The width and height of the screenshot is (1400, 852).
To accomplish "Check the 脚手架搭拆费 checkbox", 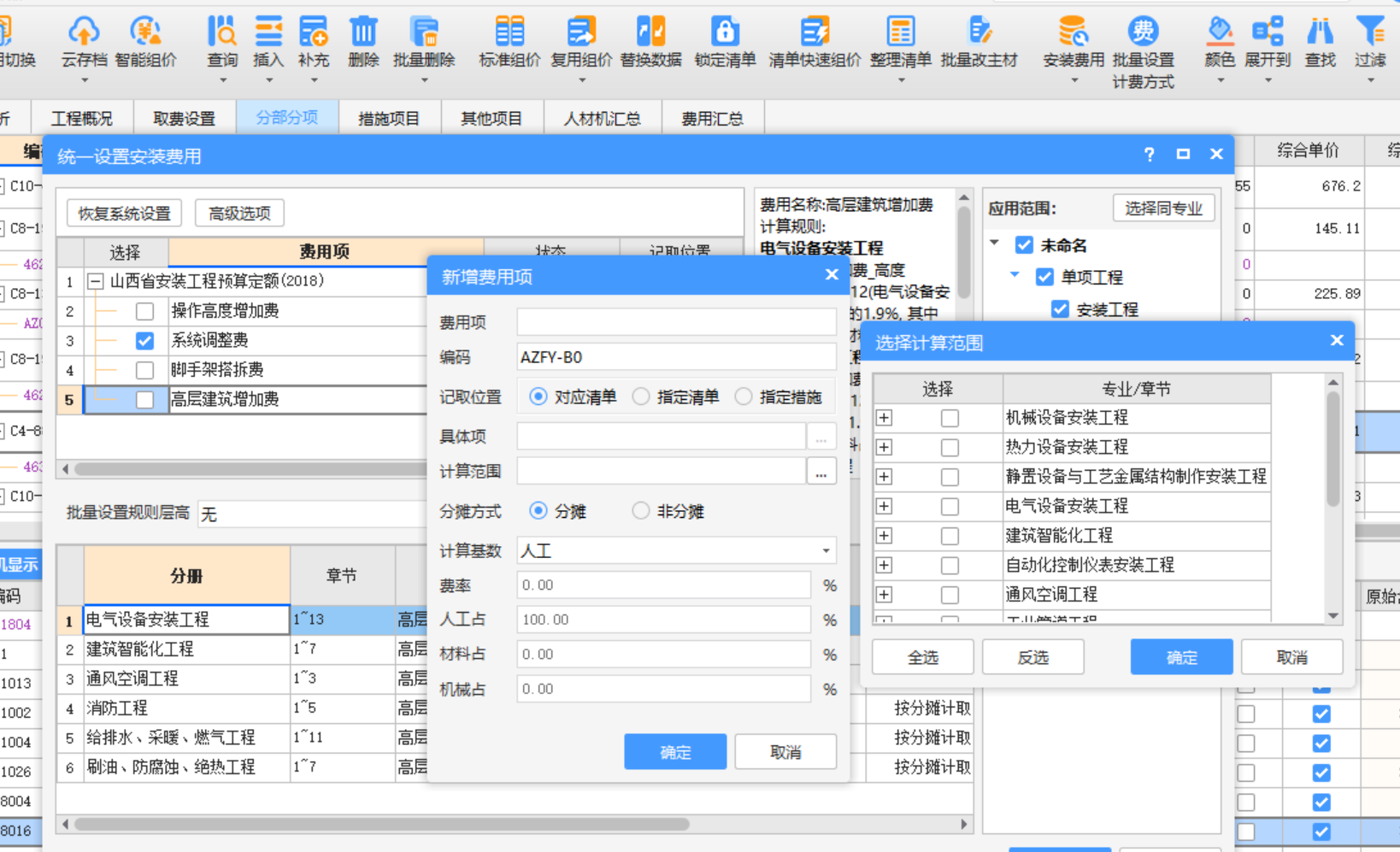I will [x=144, y=370].
